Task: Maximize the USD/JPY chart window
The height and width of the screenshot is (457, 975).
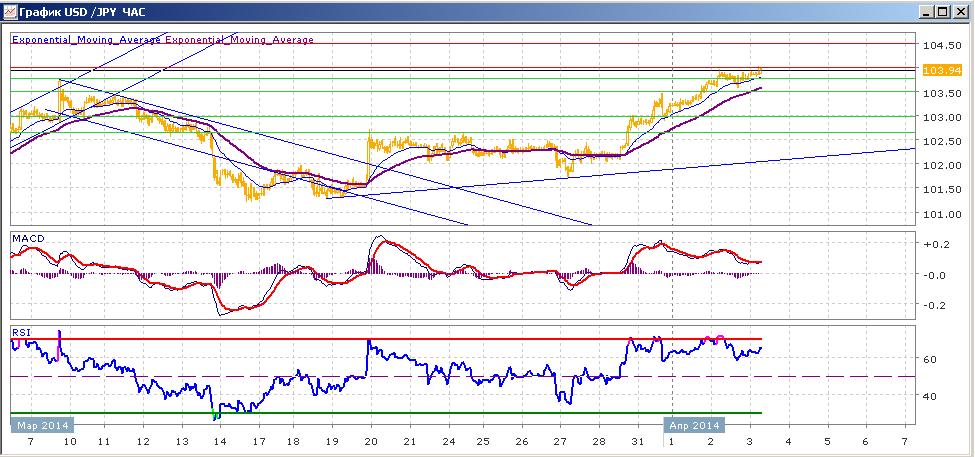Action: pyautogui.click(x=942, y=11)
